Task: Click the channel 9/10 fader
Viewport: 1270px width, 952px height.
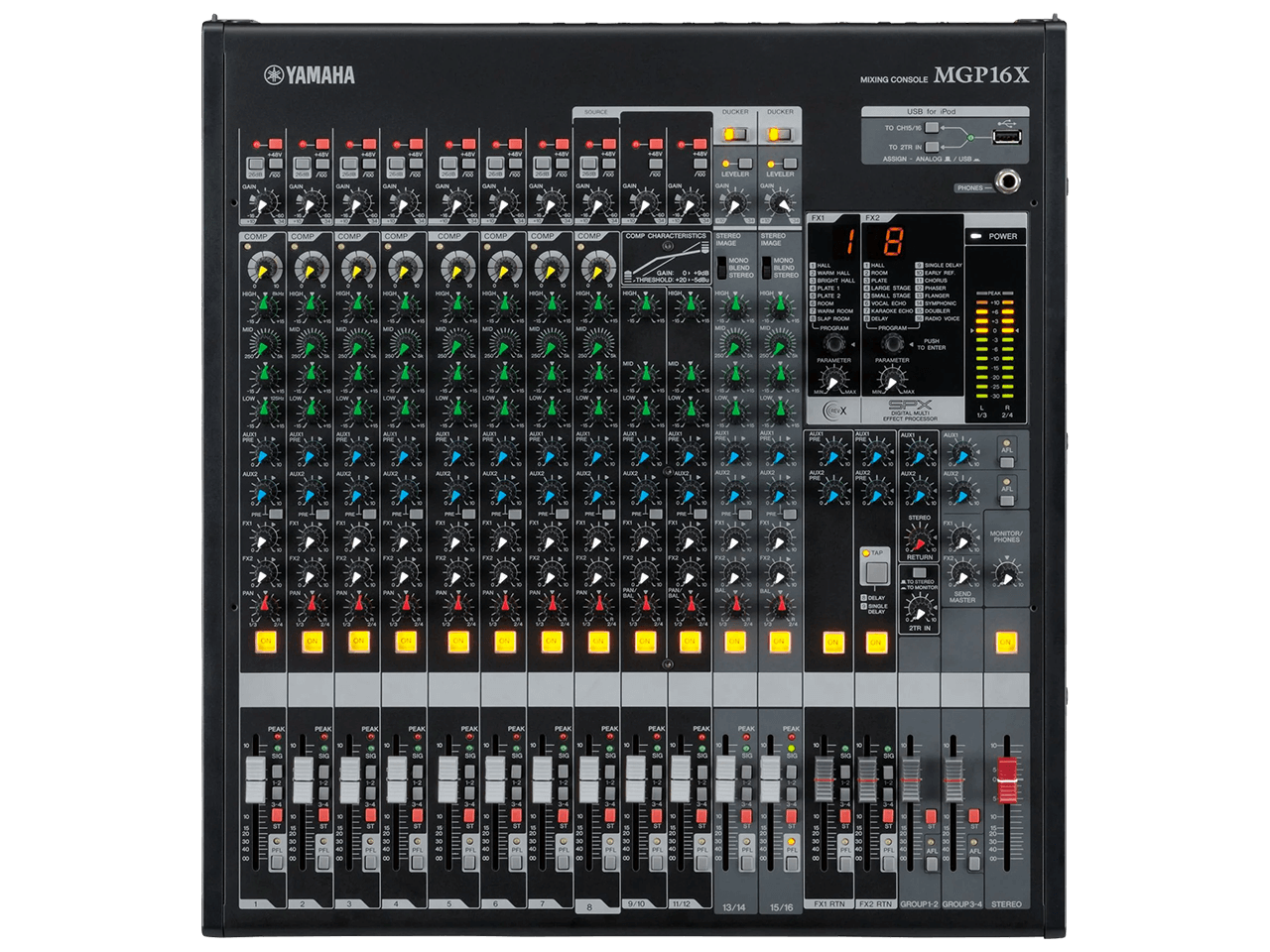Action: pos(635,779)
